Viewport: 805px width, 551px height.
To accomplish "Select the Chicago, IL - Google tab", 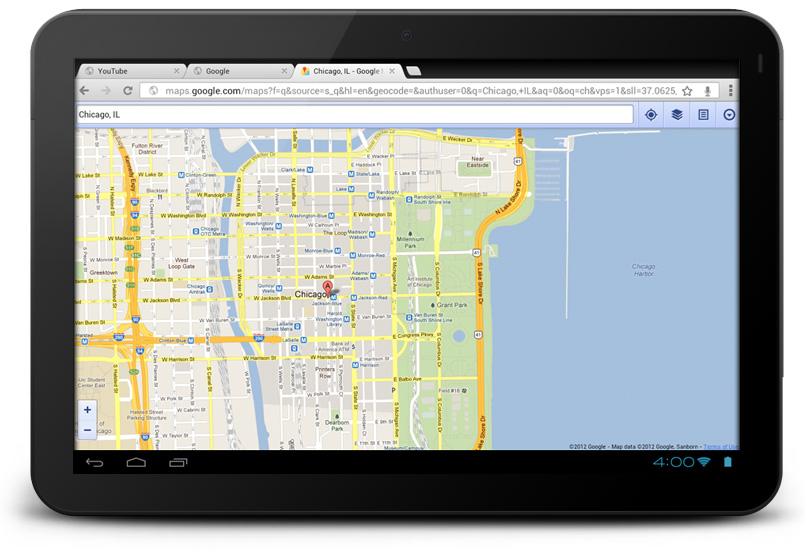I will point(348,71).
